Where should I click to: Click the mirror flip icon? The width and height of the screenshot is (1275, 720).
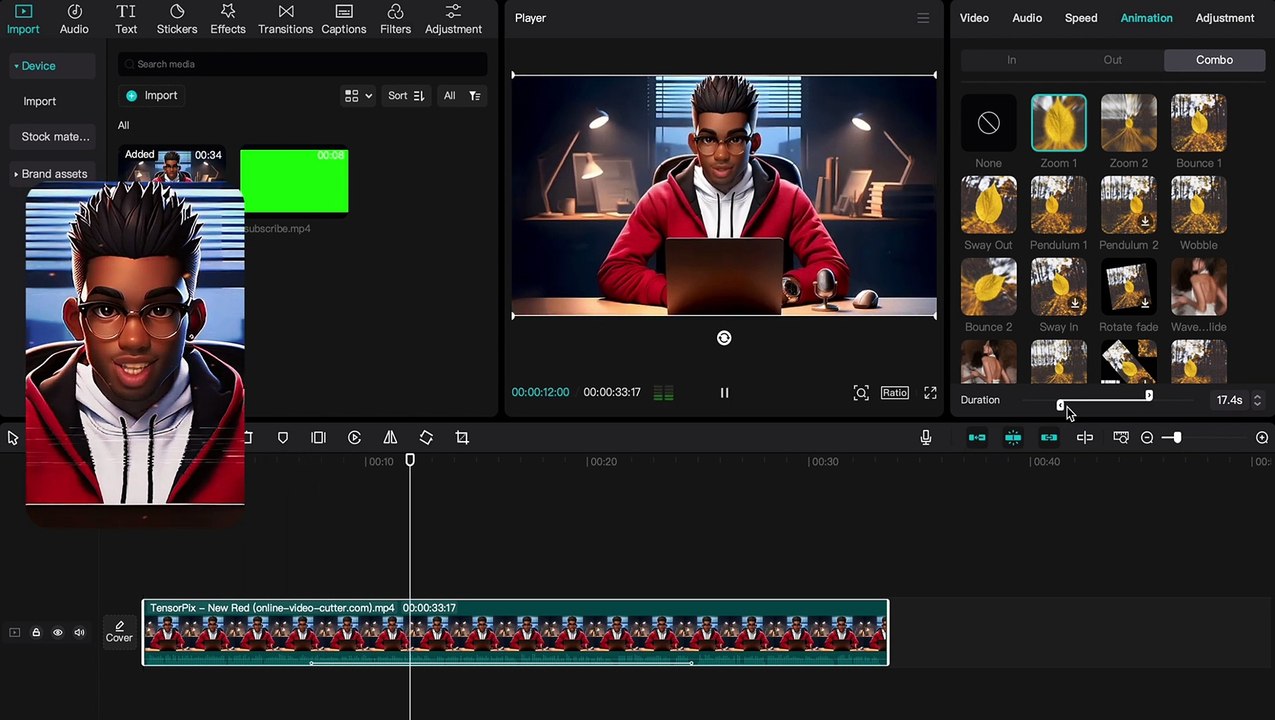pos(391,438)
